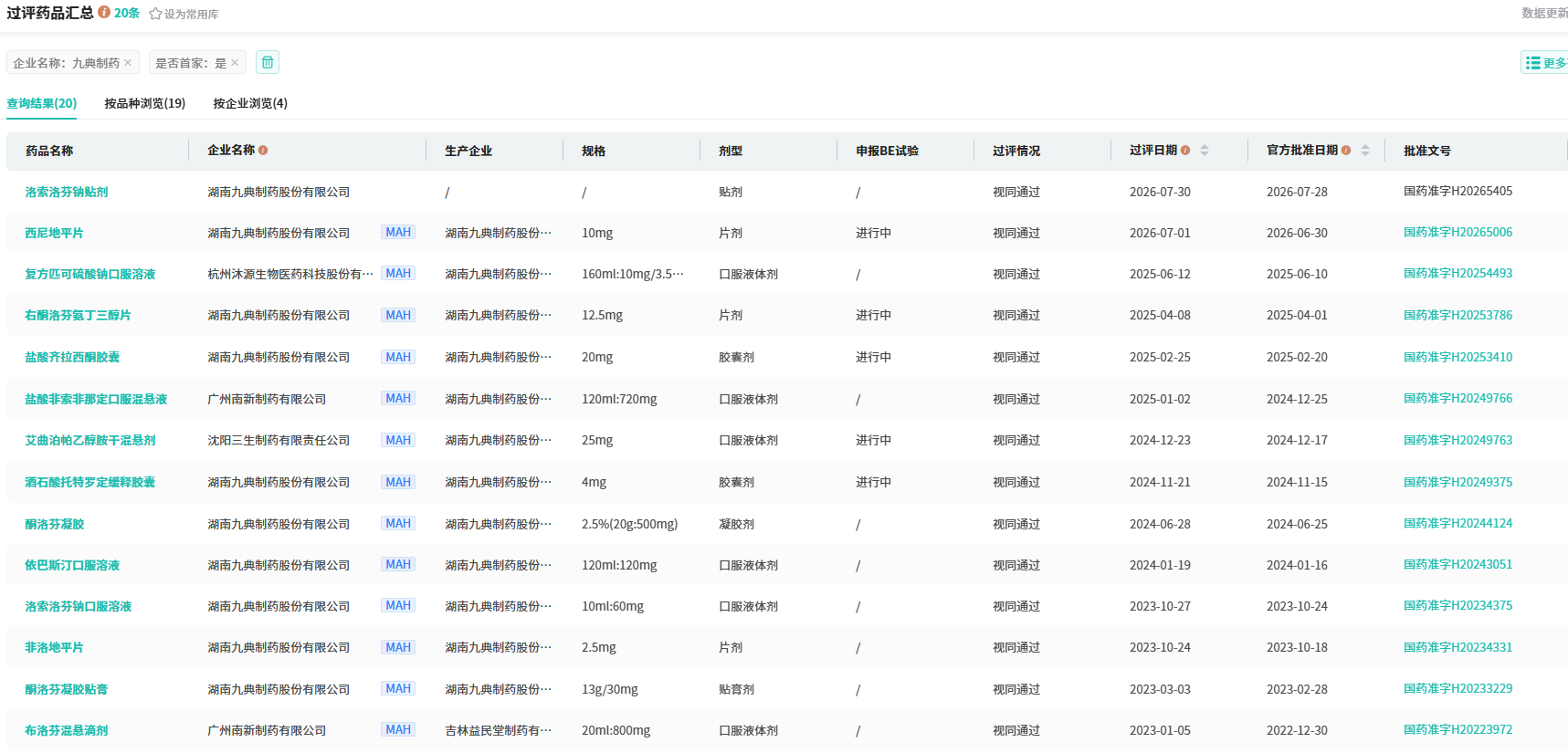1568x753 pixels.
Task: Open the 盐酸非索非那定口服混悬液 drug link
Action: pyautogui.click(x=96, y=400)
